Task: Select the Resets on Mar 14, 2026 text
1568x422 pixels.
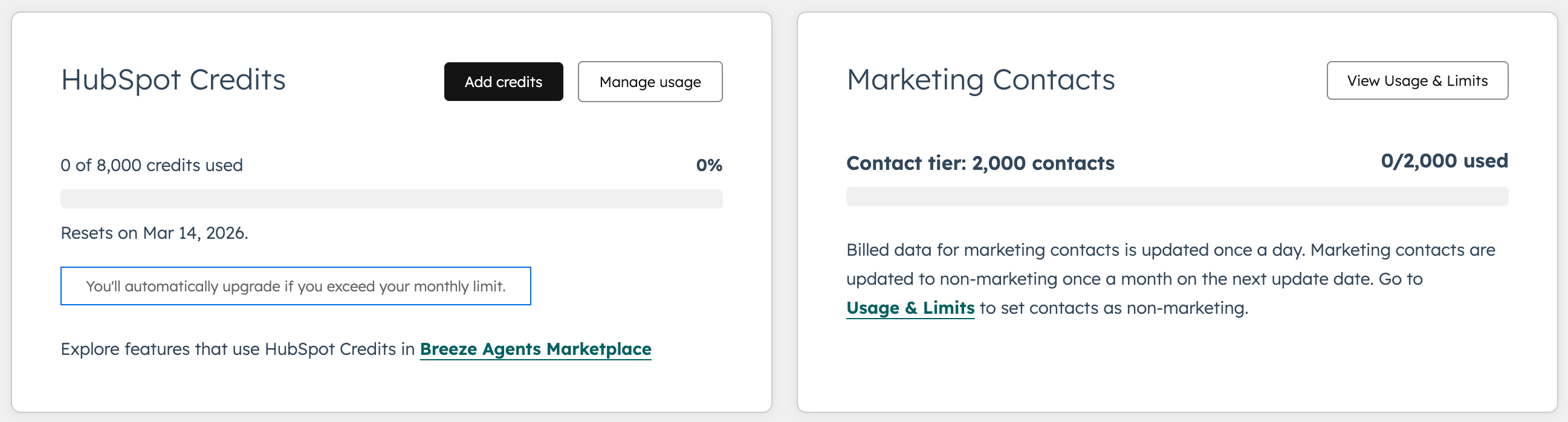Action: point(154,232)
